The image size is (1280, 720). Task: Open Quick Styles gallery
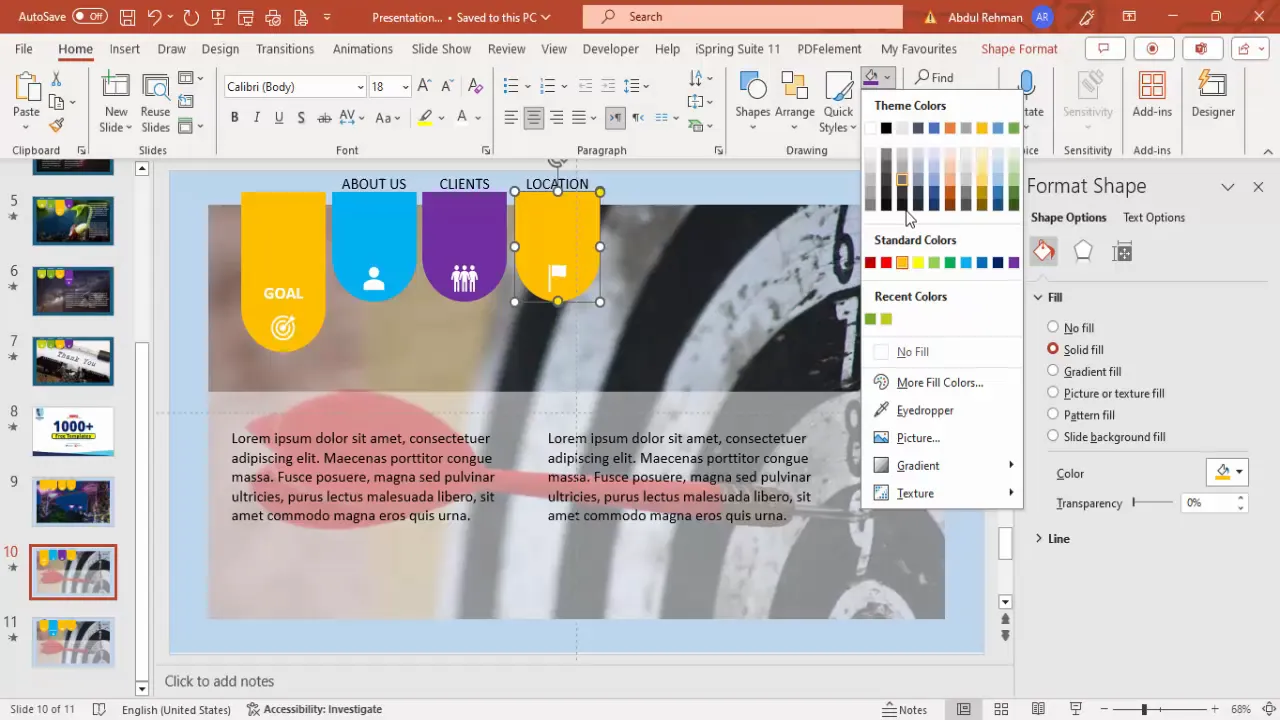(838, 102)
